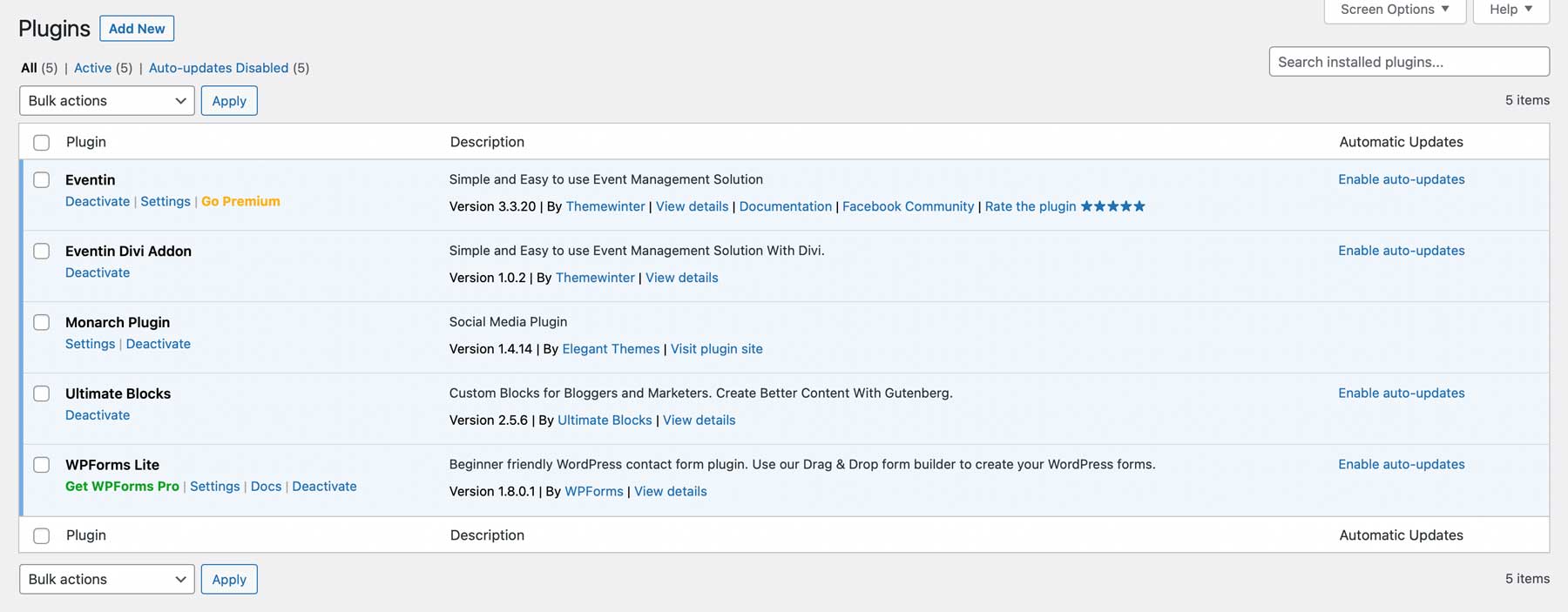Open Eventin Settings link
This screenshot has height=612, width=1568.
(x=166, y=201)
